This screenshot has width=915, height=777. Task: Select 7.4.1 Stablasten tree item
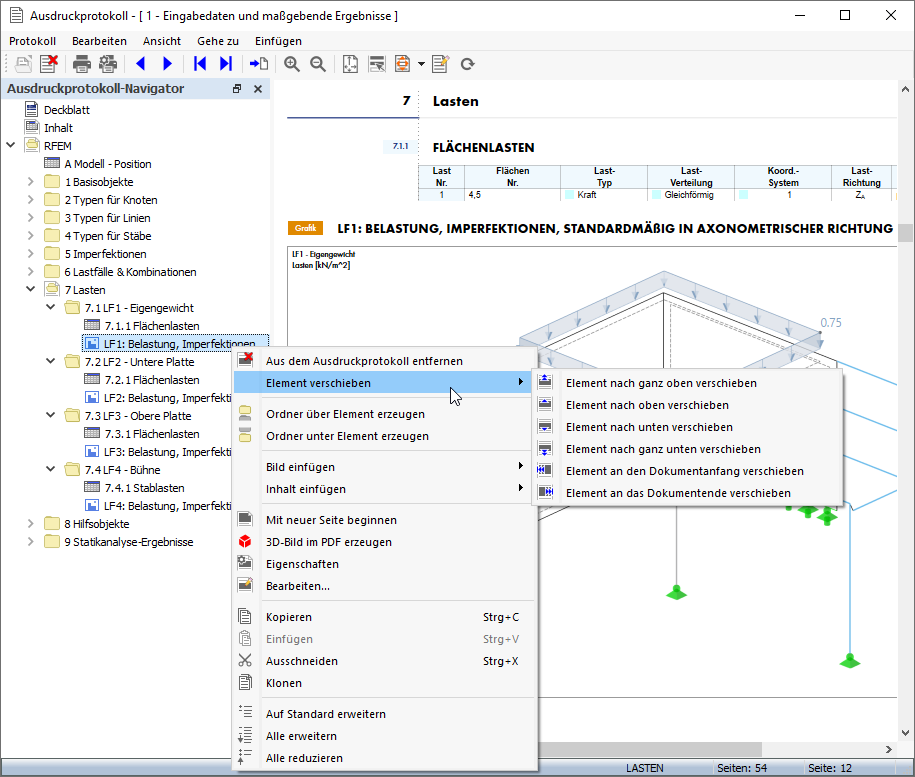tap(145, 488)
